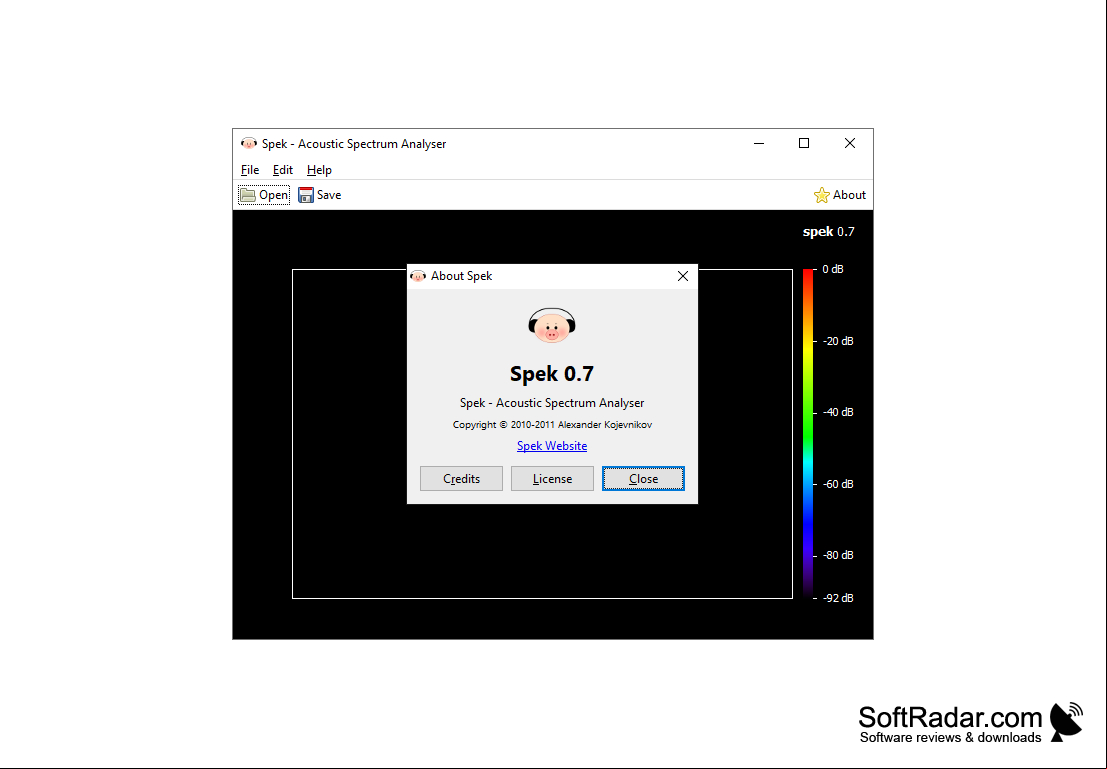Click the Spek 0.7 heading in About dialog
1107x769 pixels.
(552, 374)
